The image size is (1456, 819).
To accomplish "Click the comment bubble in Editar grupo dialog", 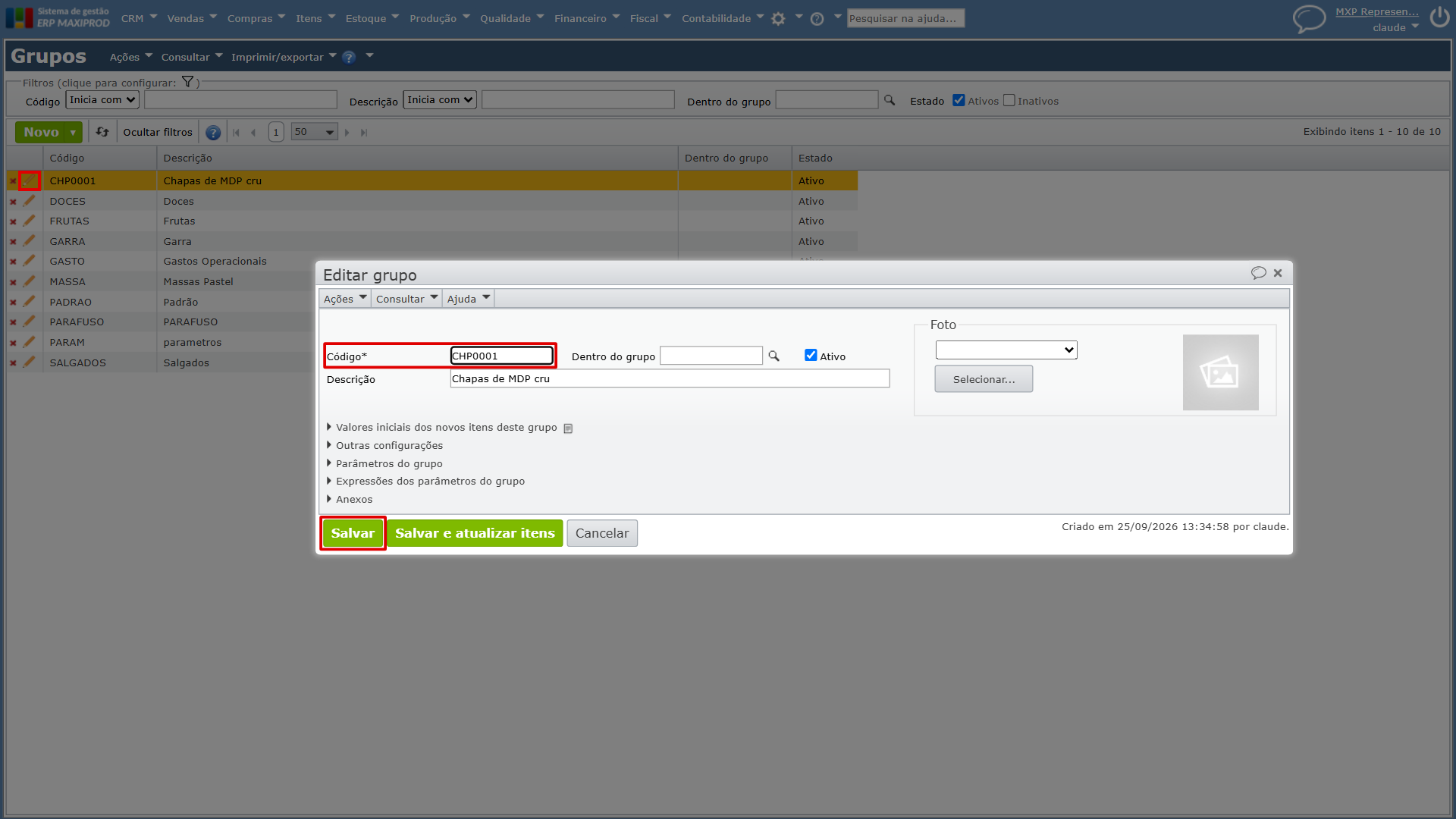I will [1258, 273].
